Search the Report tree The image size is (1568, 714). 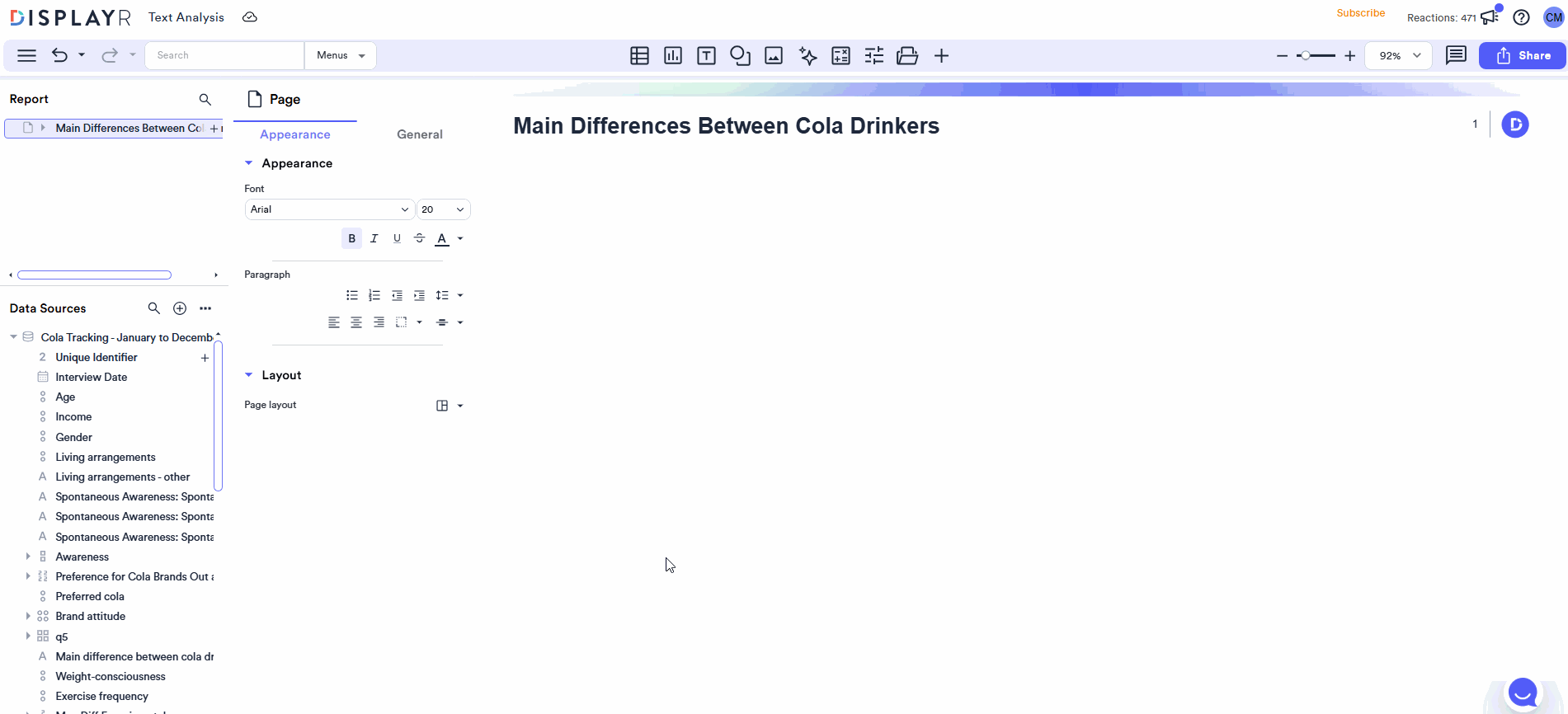(205, 99)
